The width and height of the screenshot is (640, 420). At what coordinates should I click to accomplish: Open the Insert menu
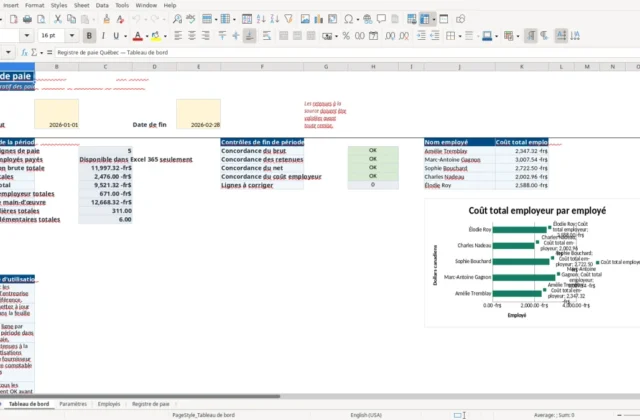[11, 5]
